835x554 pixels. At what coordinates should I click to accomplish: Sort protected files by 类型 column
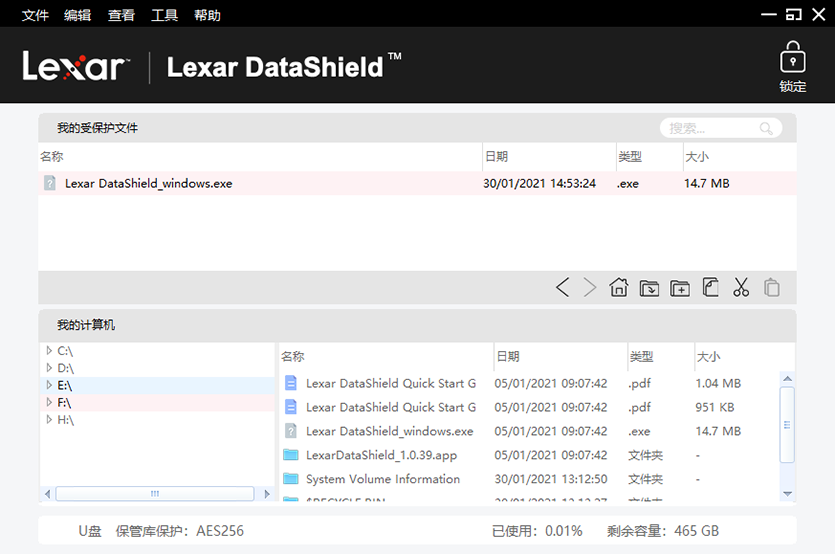630,157
